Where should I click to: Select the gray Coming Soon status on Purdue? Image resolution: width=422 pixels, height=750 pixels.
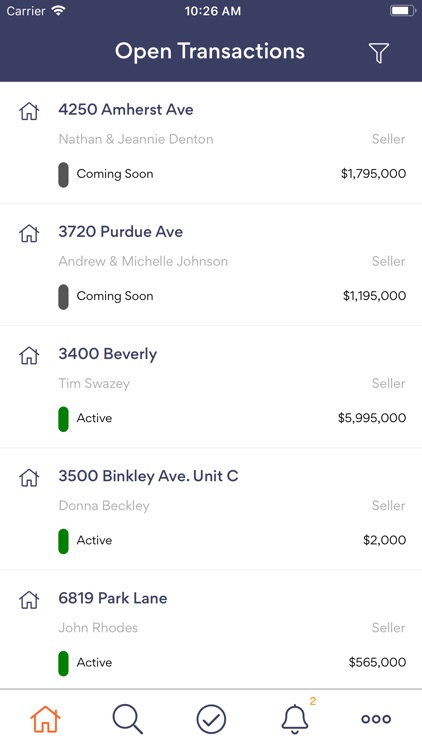tap(106, 296)
